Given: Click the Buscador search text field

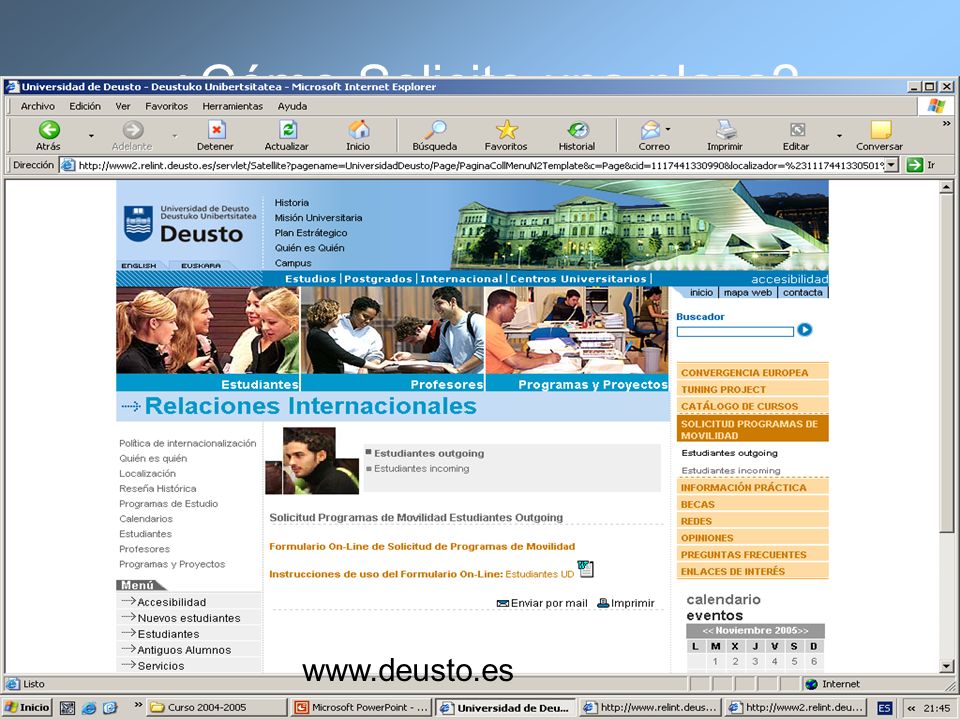Looking at the screenshot, I should pyautogui.click(x=735, y=332).
